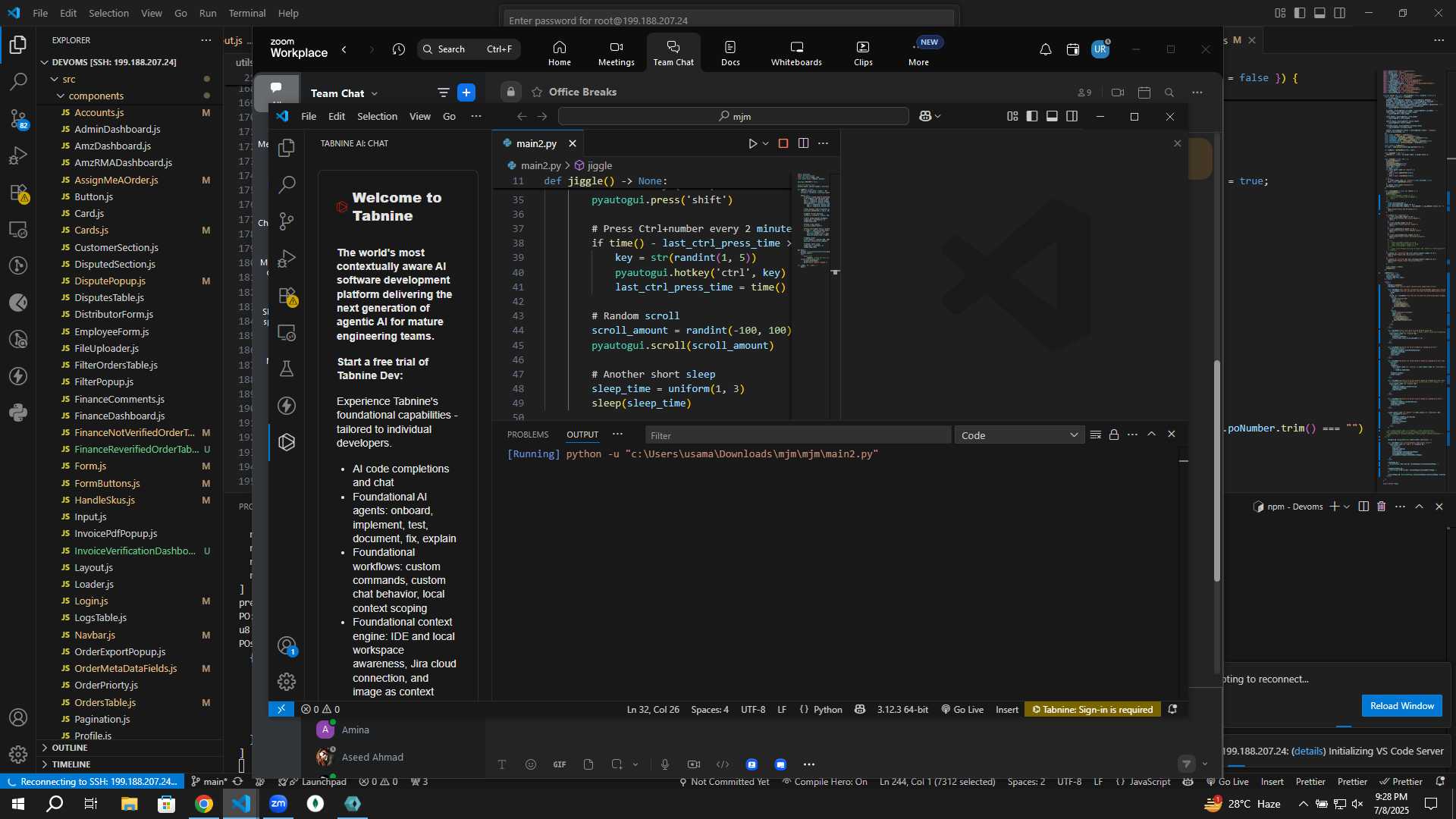
Task: Open Zoom Clips
Action: (863, 53)
